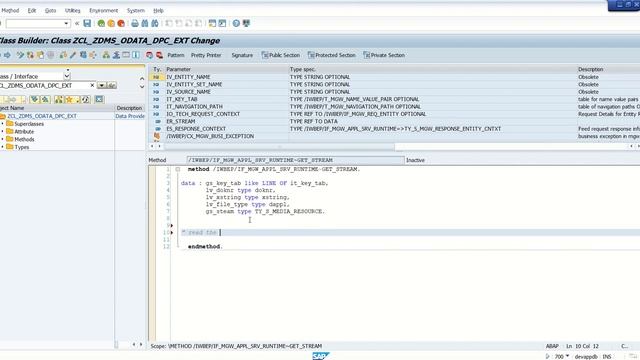This screenshot has height=360, width=640.
Task: Open the Environment menu
Action: [104, 11]
